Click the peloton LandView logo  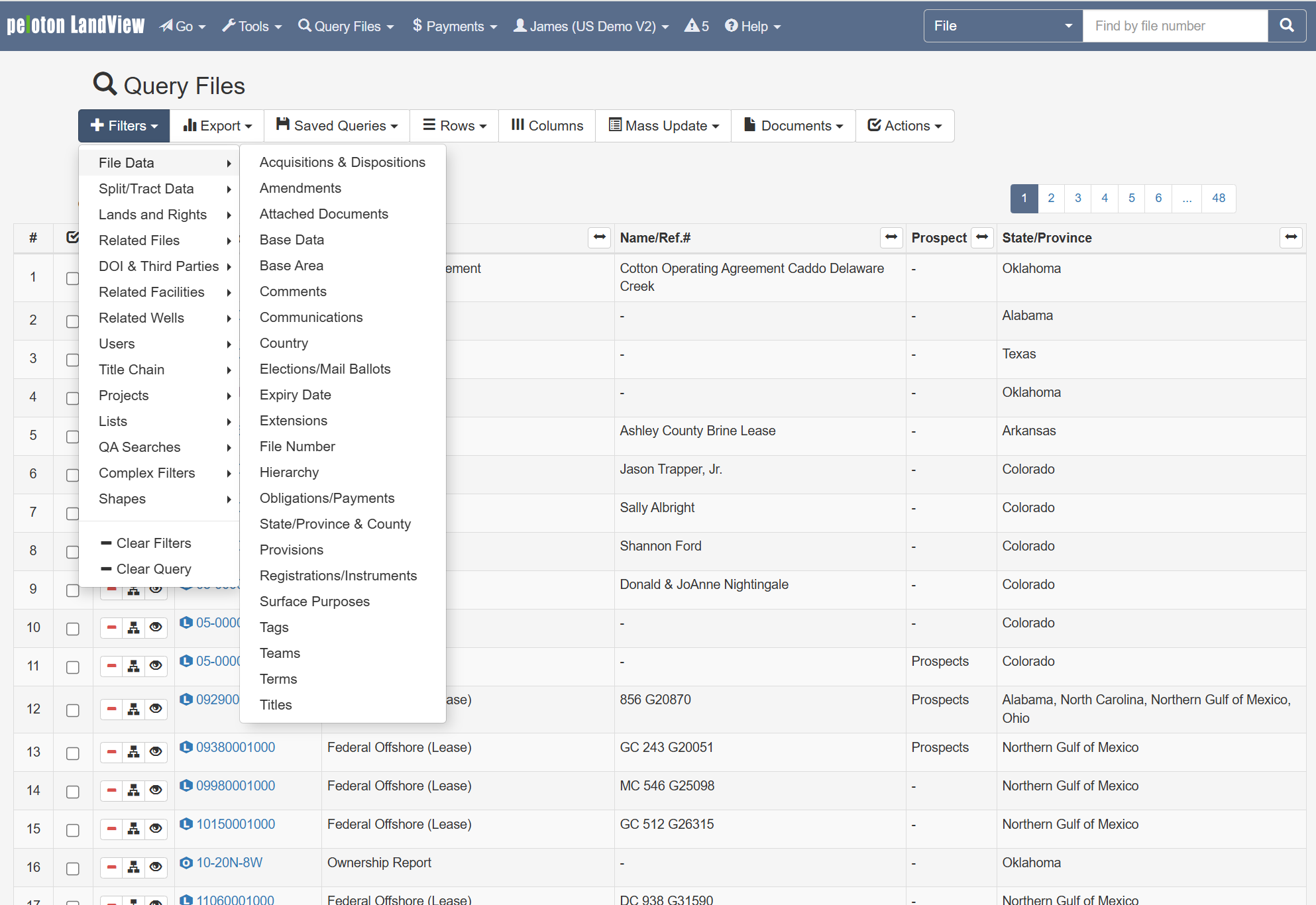75,25
